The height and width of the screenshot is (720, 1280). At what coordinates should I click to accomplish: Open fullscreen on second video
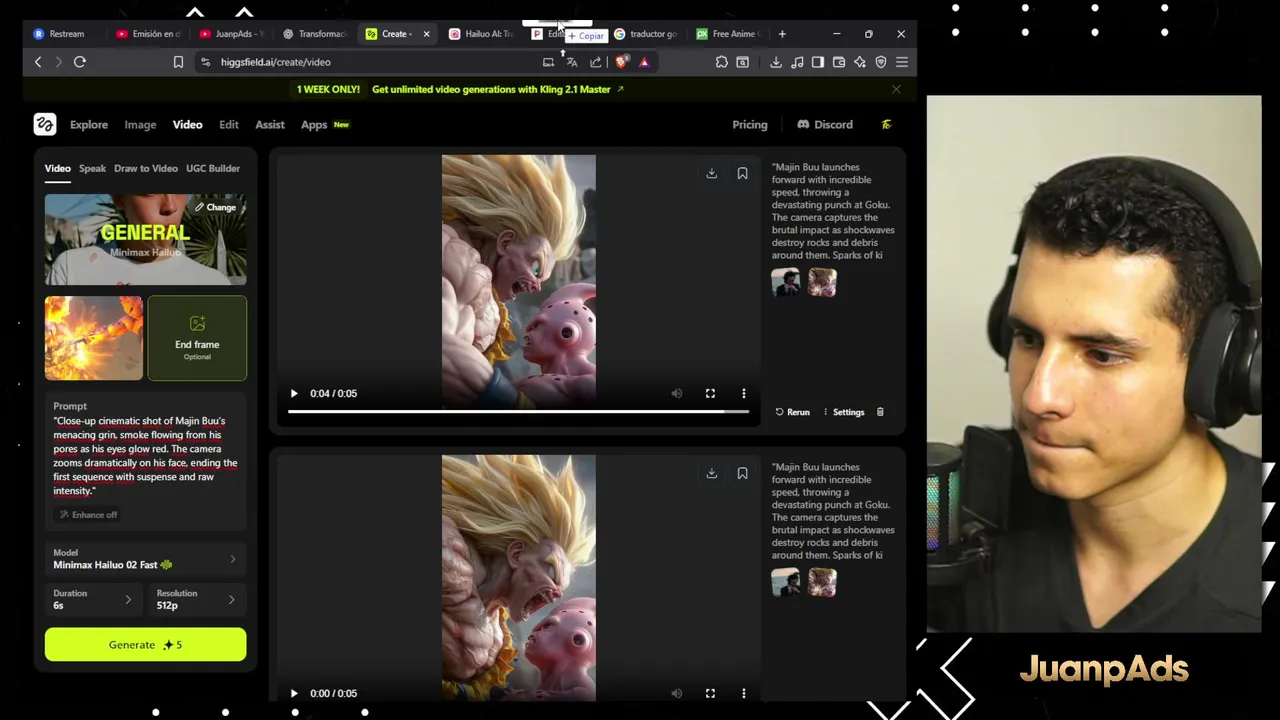click(x=710, y=693)
